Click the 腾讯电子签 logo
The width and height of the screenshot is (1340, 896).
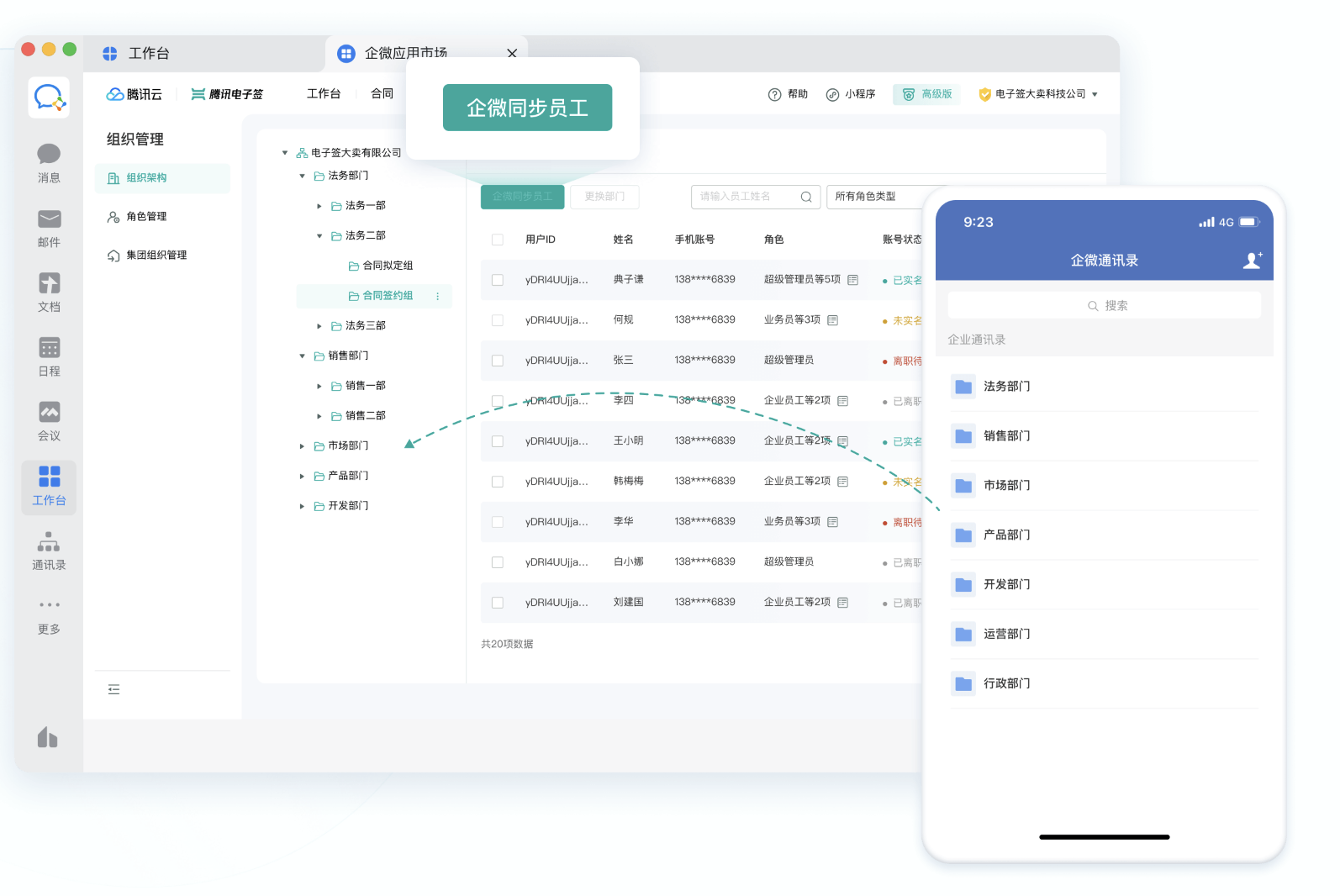pos(227,94)
